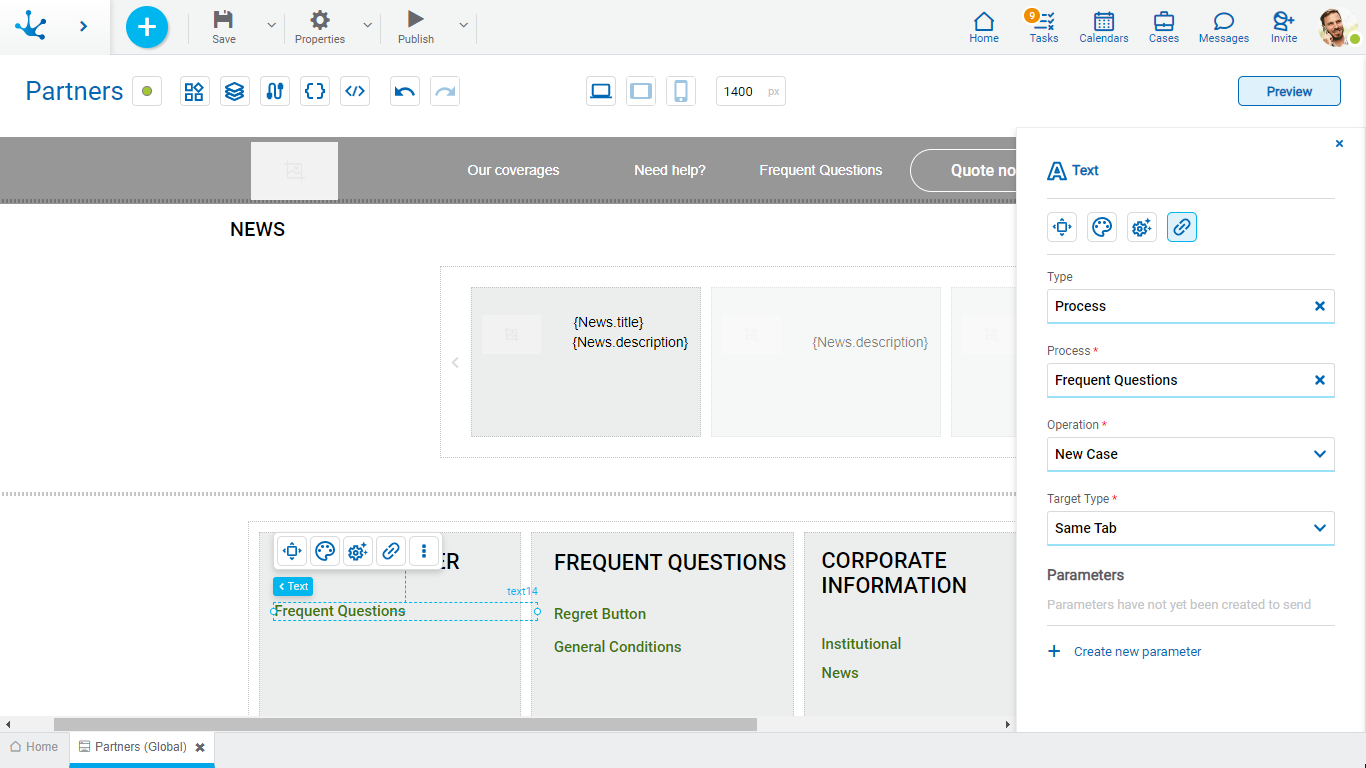1366x768 pixels.
Task: Open the widgets grid icon beside Partners
Action: (195, 92)
